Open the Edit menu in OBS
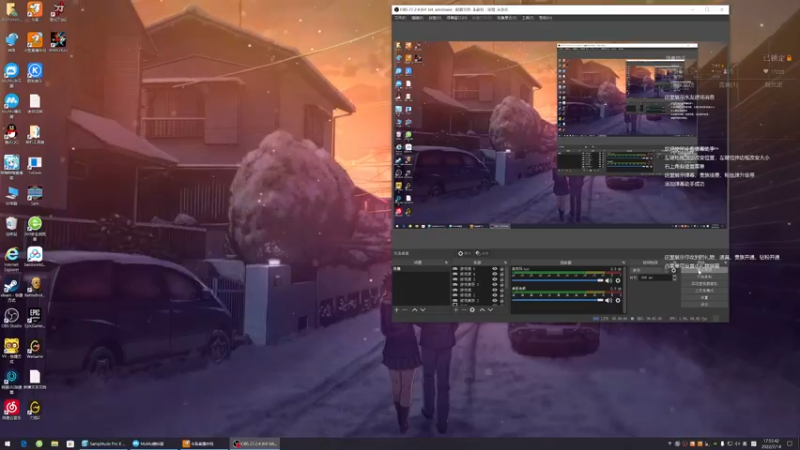Viewport: 800px width, 450px height. (x=417, y=18)
